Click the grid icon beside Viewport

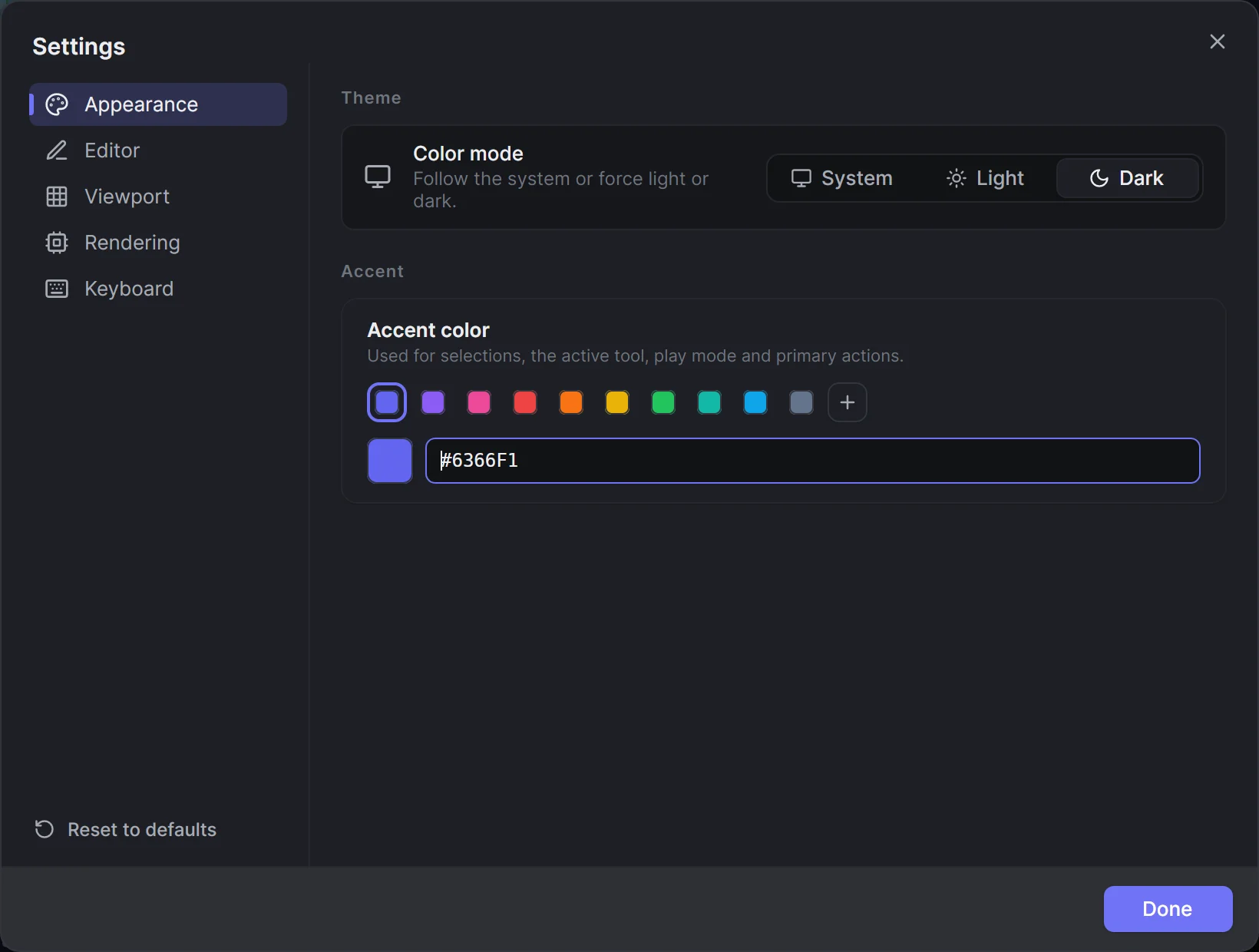click(x=57, y=197)
